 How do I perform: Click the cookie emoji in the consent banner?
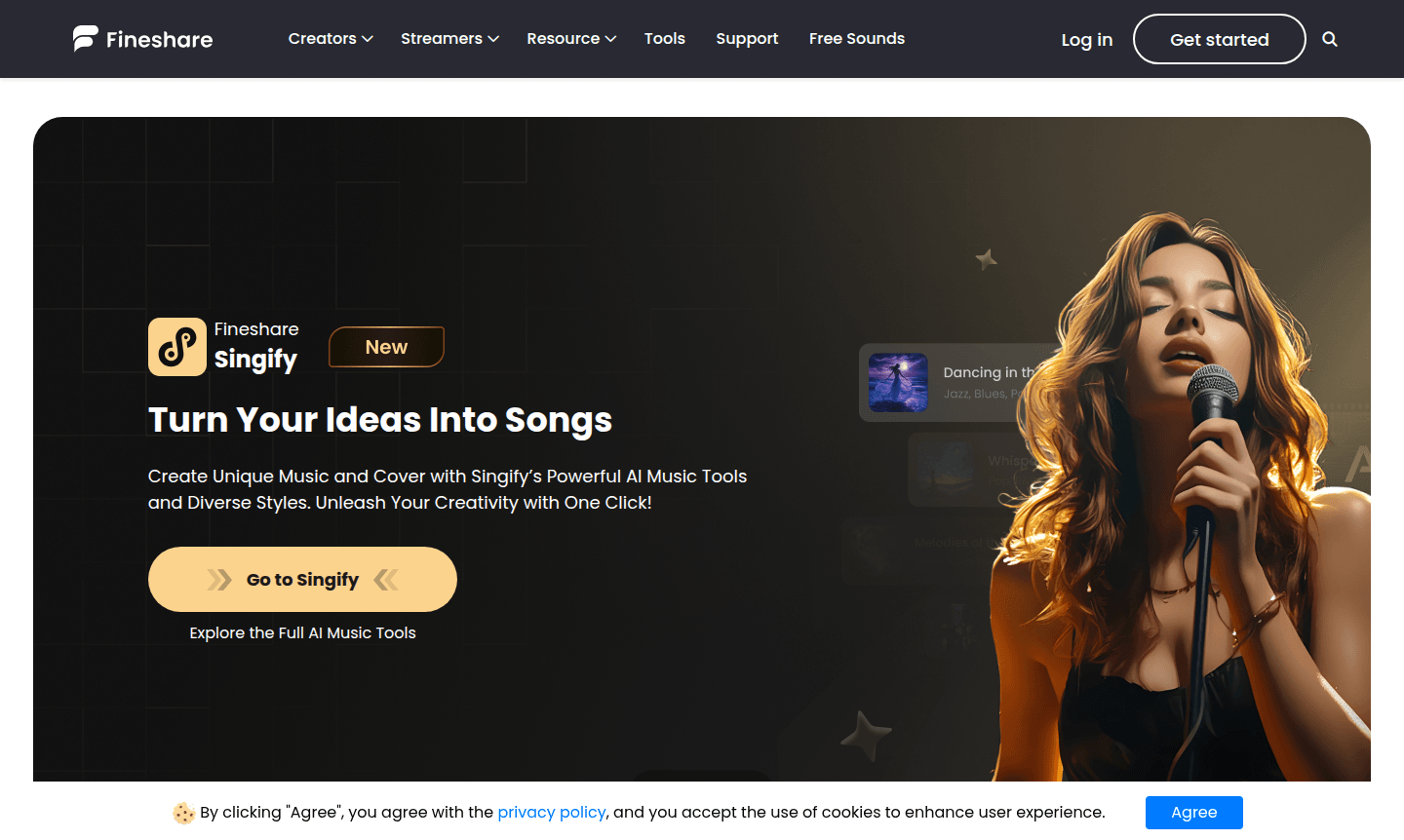[182, 812]
